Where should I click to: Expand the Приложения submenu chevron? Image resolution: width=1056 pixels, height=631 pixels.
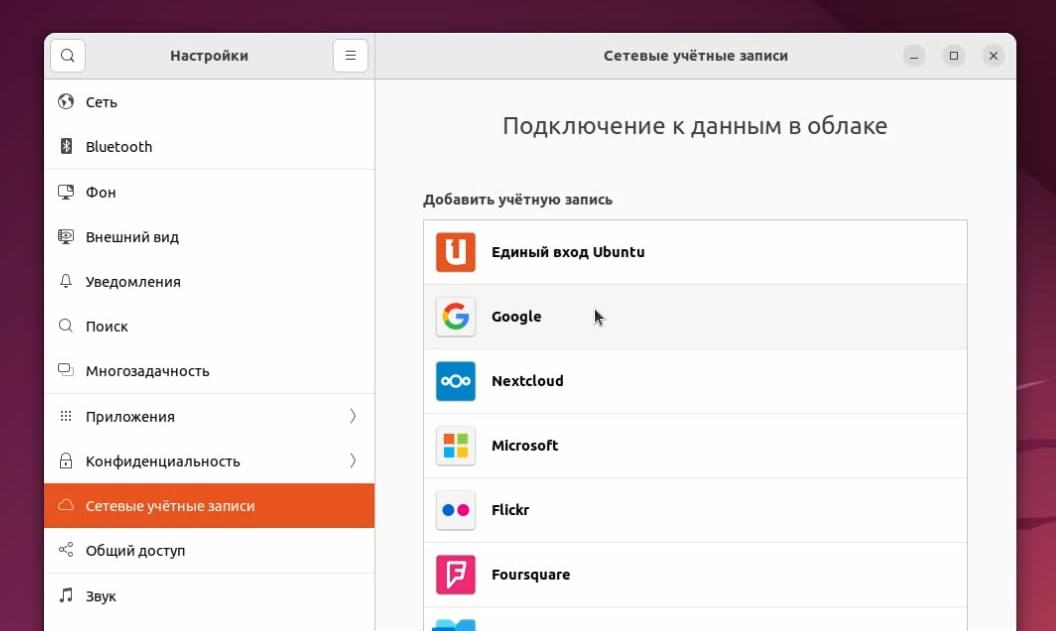[353, 416]
